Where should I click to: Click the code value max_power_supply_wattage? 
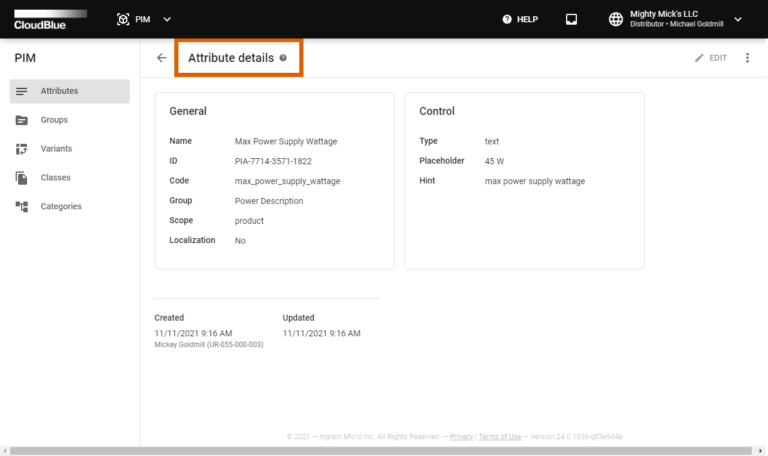click(287, 181)
